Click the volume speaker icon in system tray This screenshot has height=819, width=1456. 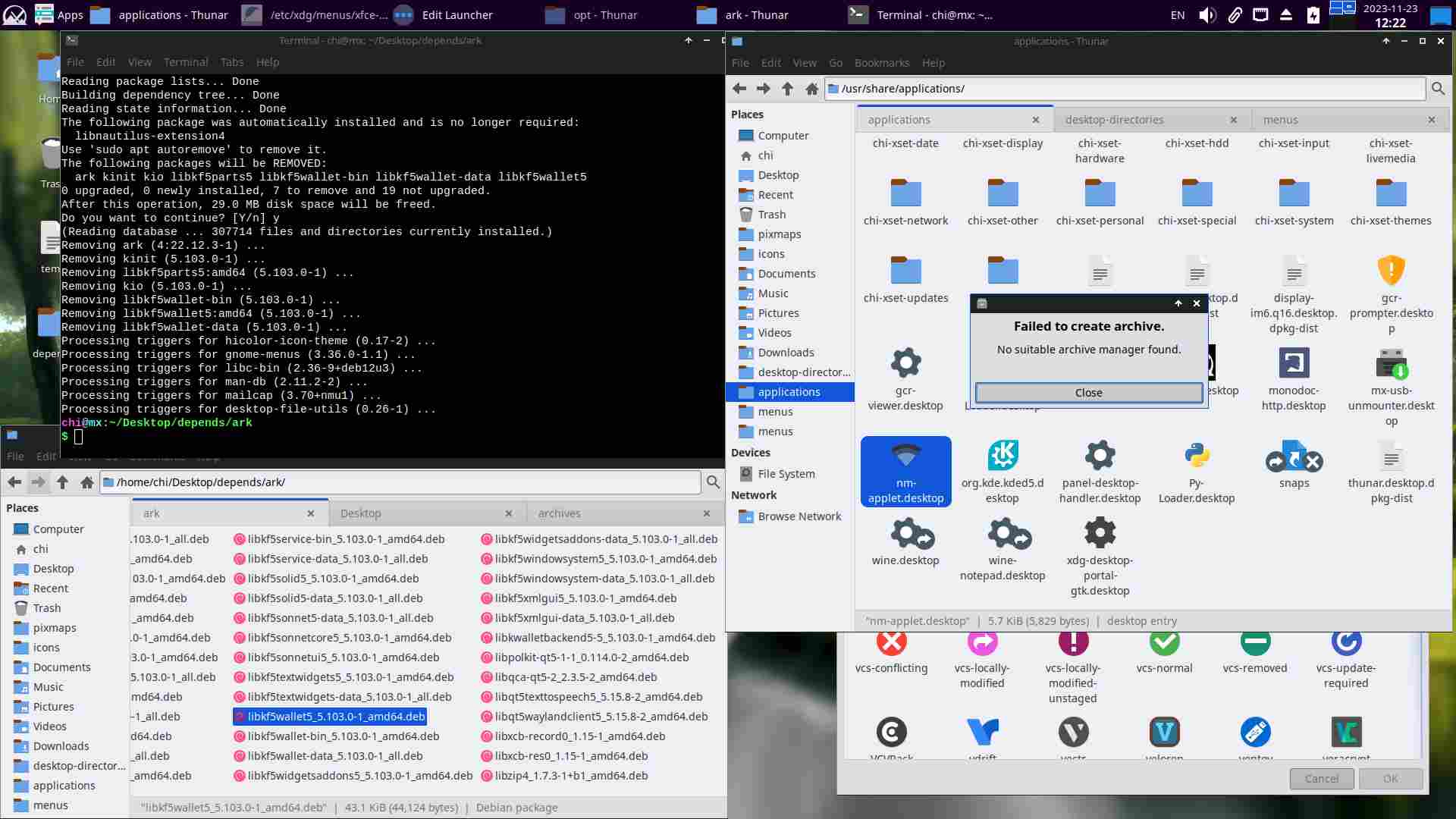pos(1207,15)
